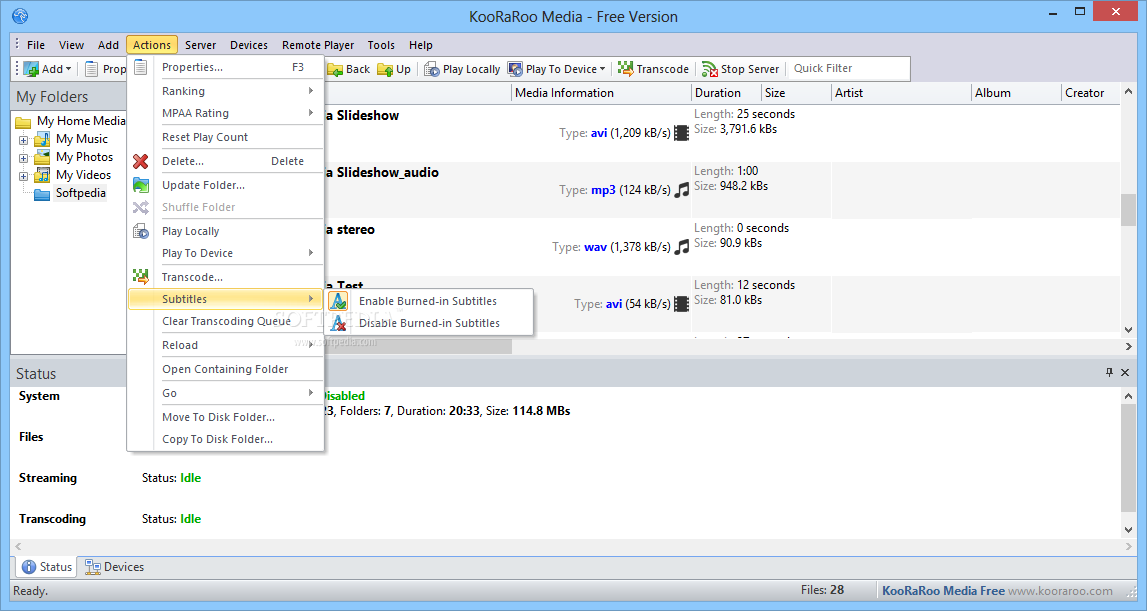Image resolution: width=1147 pixels, height=611 pixels.
Task: Click the My Music folder icon
Action: click(x=42, y=139)
